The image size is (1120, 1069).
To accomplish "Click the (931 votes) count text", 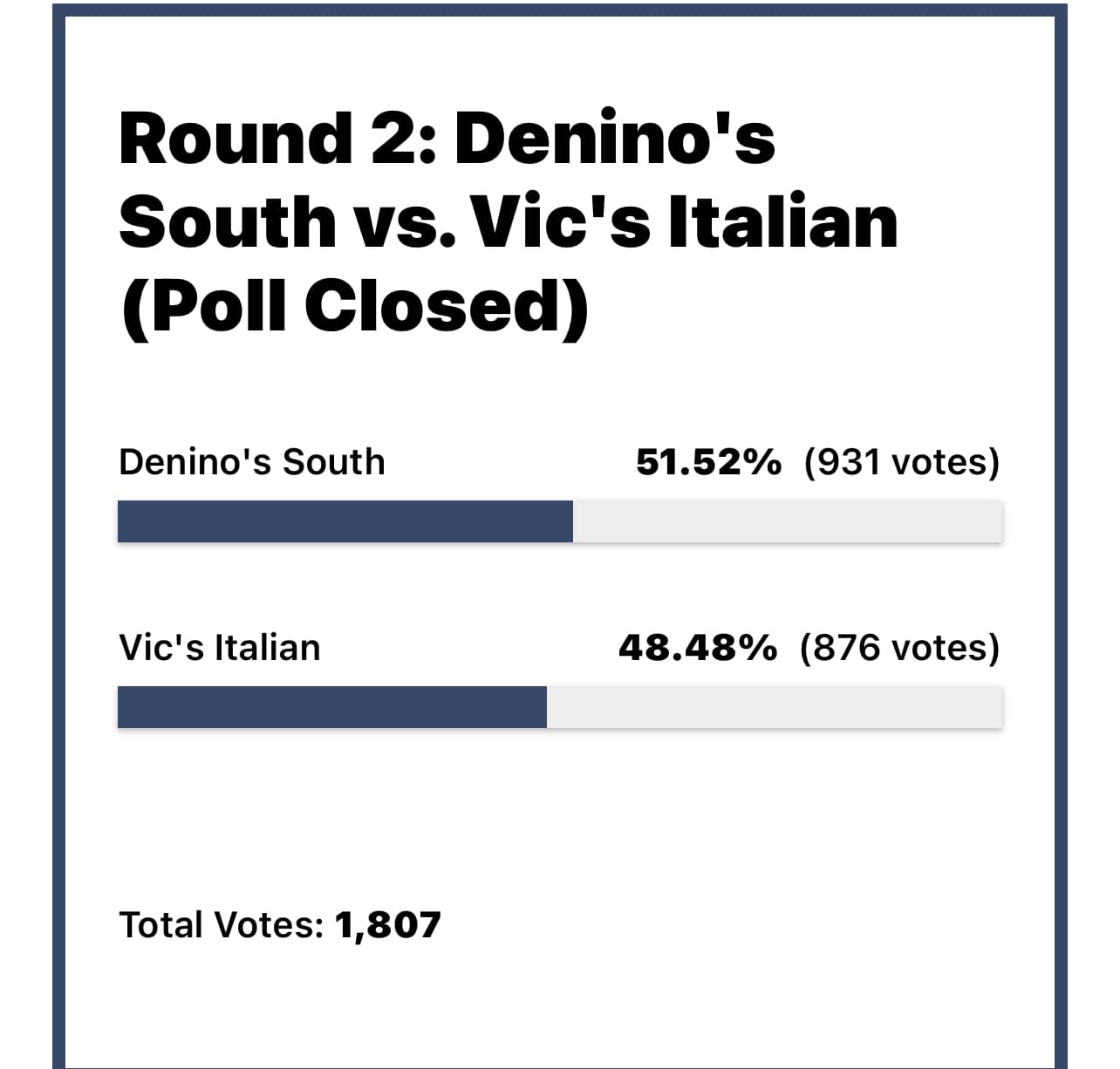I will (902, 462).
